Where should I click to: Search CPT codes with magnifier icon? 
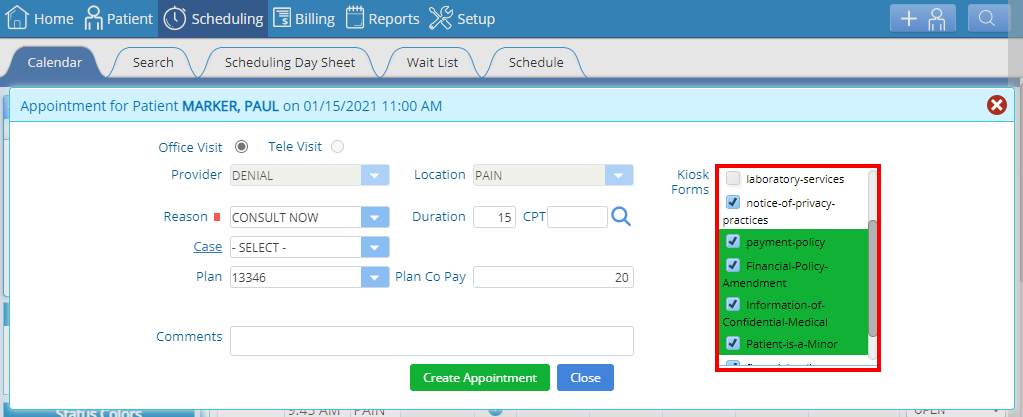coord(621,217)
